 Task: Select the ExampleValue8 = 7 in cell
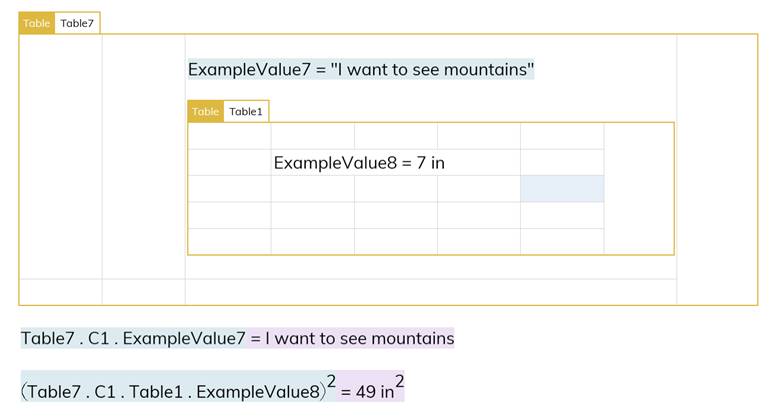[x=359, y=163]
